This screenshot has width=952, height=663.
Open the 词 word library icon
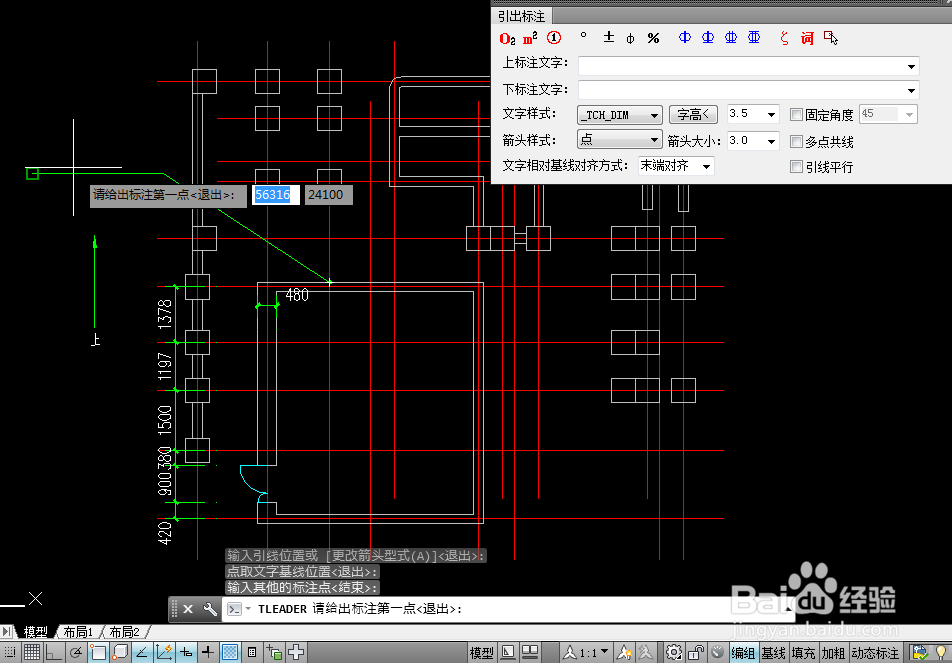coord(807,38)
